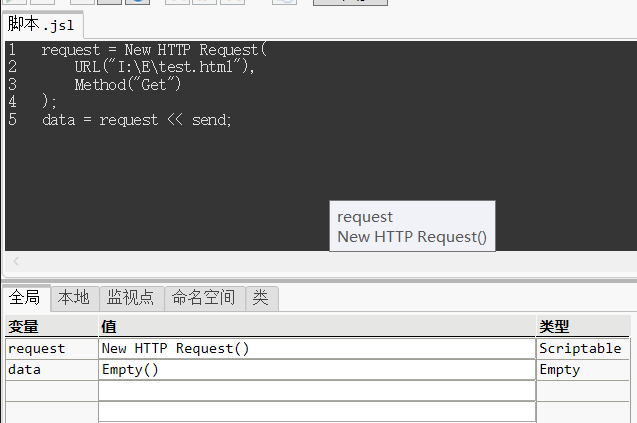Image resolution: width=637 pixels, height=423 pixels.
Task: Switch to the 监视点 tab
Action: click(130, 298)
